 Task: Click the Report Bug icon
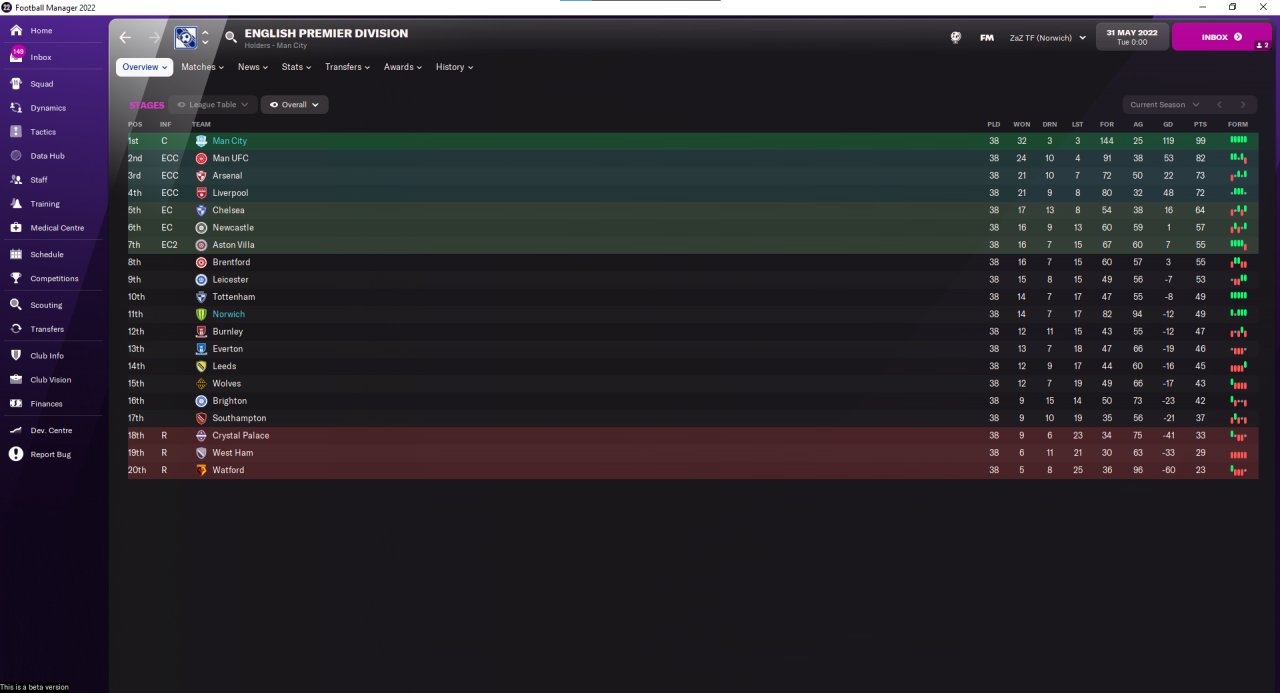tap(16, 454)
